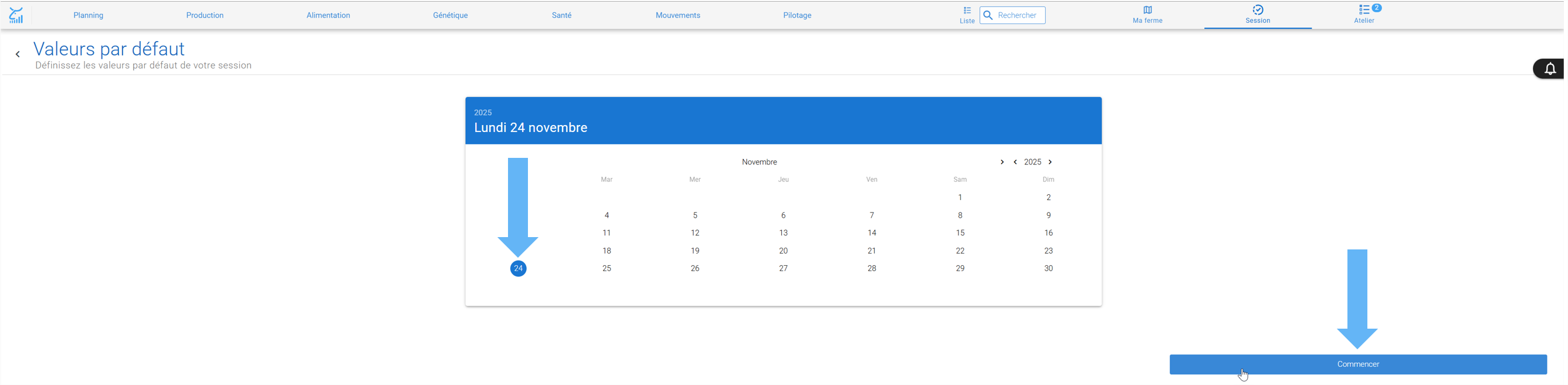
Task: Click the 2025 year label between the arrows
Action: tap(1032, 162)
